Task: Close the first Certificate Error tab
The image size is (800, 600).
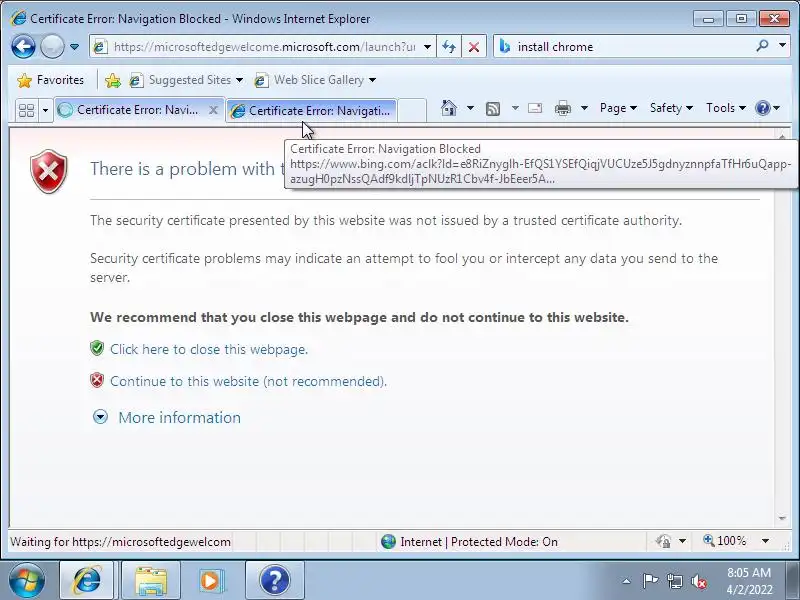Action: tap(213, 110)
